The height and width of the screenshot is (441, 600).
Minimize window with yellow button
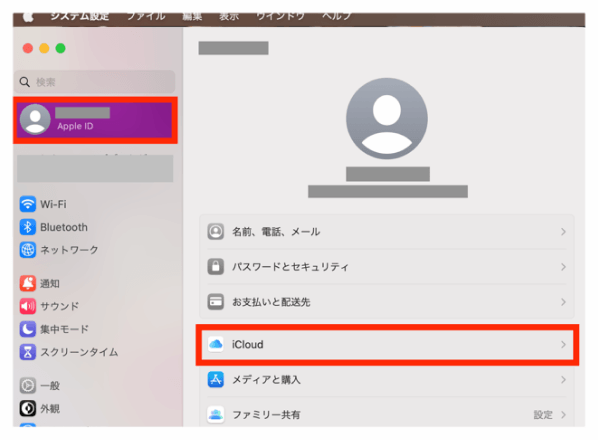coord(44,48)
